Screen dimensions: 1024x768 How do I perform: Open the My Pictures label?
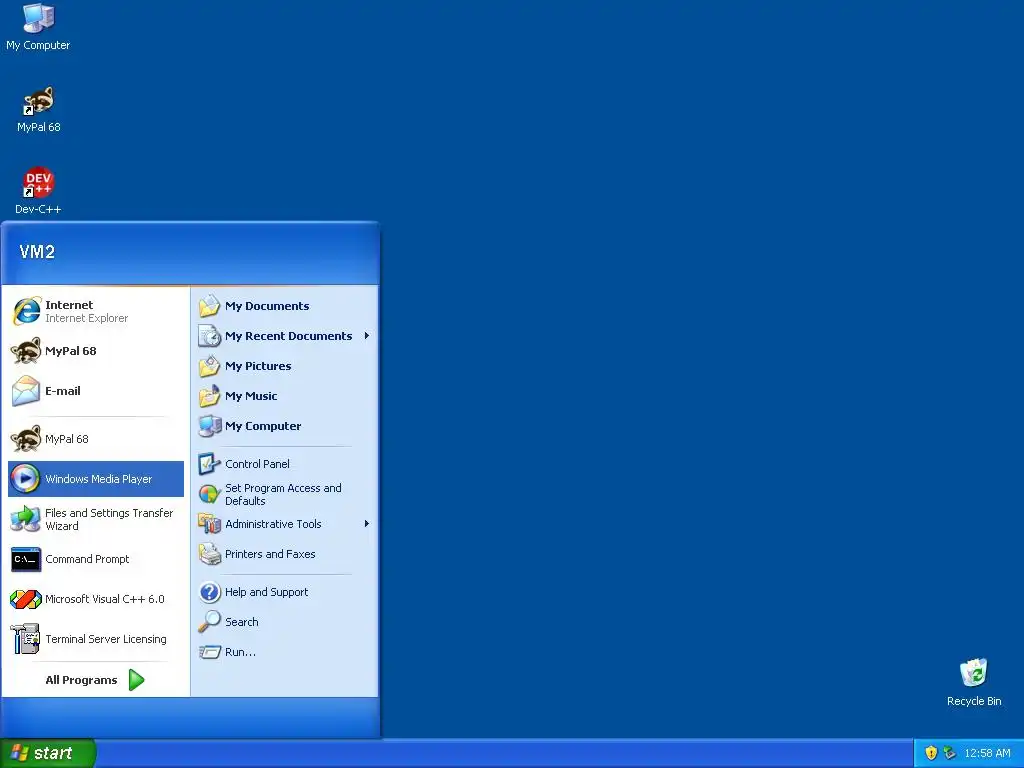[258, 366]
